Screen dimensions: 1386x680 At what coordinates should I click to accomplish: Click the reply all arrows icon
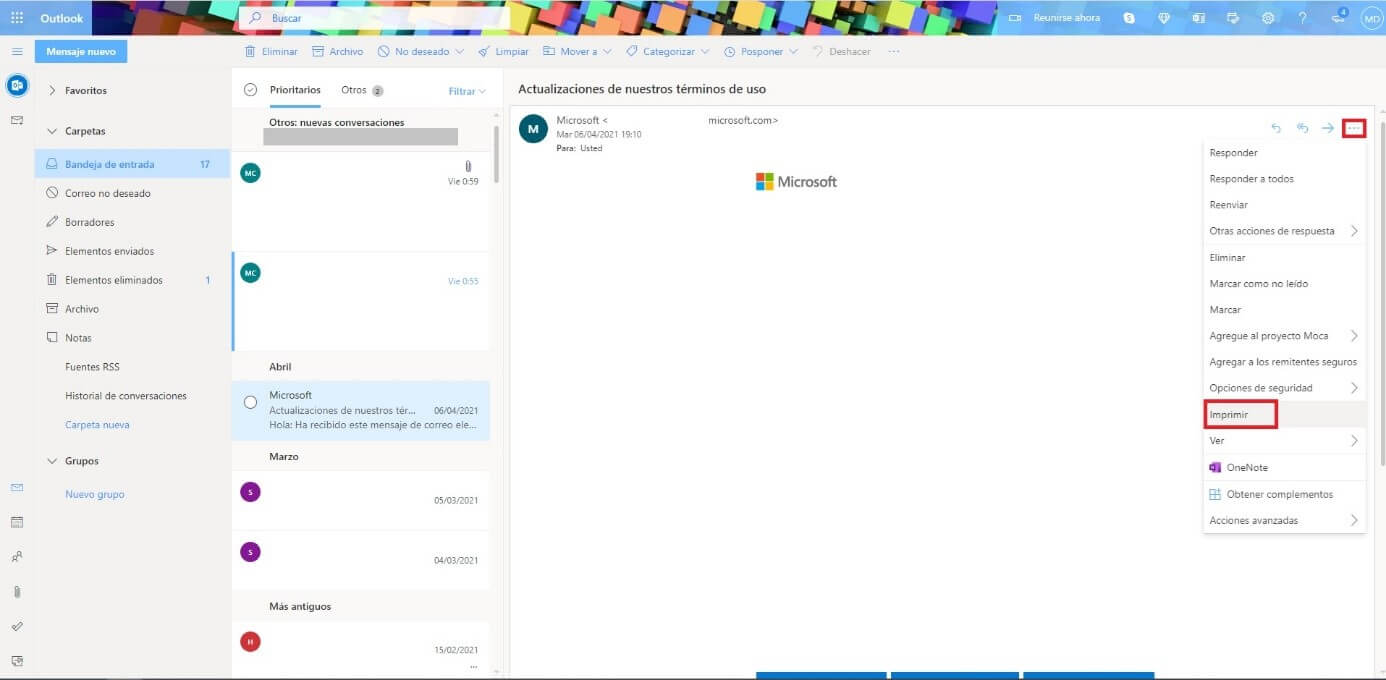(x=1302, y=128)
